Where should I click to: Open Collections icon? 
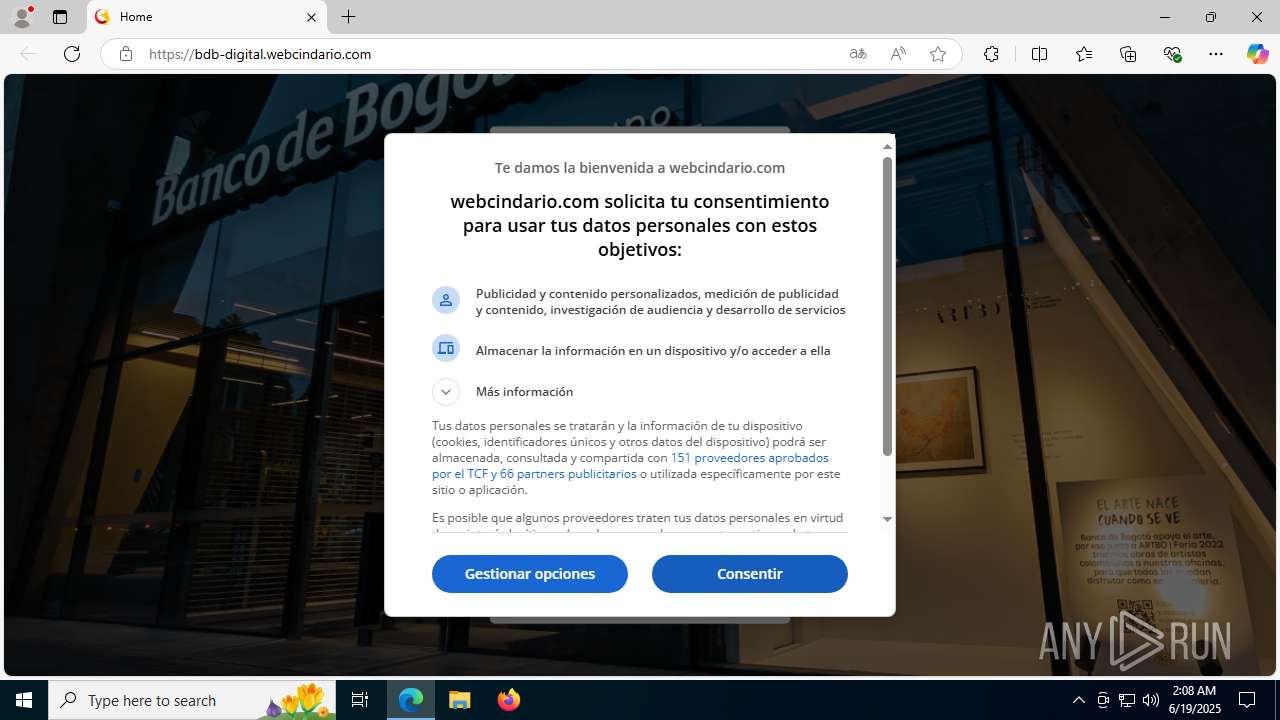[x=1128, y=54]
